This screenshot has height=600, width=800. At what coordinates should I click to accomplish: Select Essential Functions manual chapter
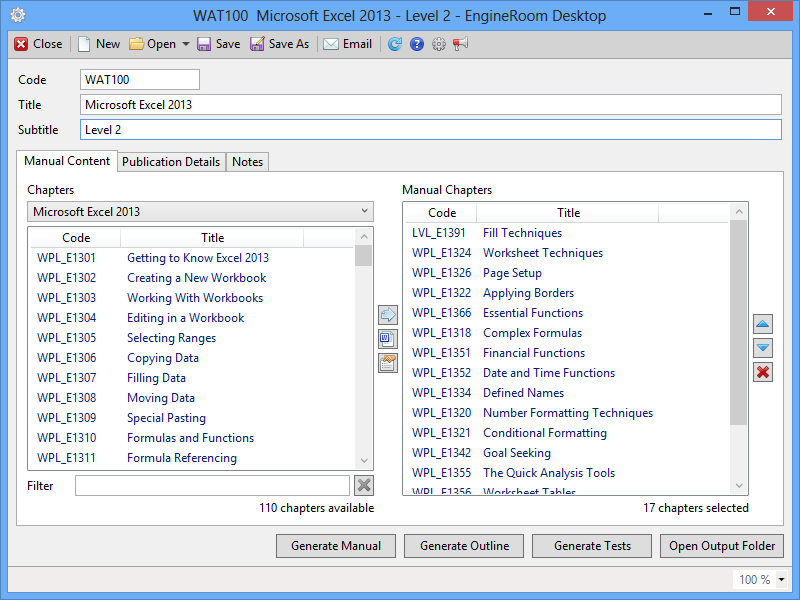(x=567, y=313)
